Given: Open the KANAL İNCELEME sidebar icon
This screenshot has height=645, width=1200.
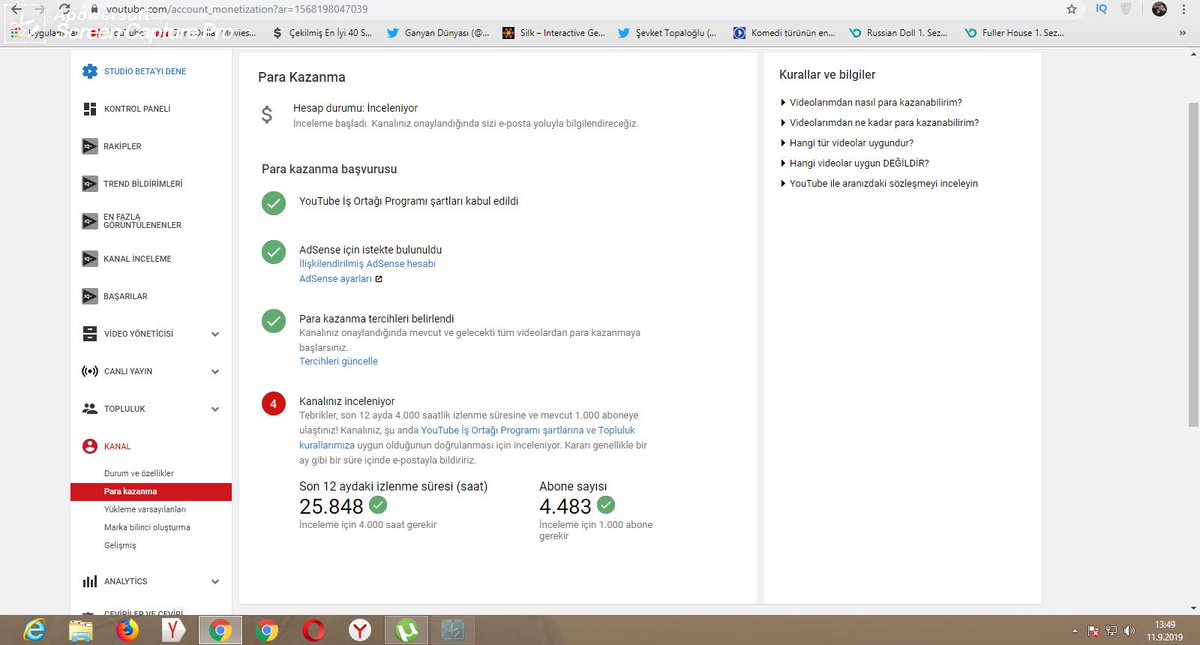Looking at the screenshot, I should (x=90, y=259).
